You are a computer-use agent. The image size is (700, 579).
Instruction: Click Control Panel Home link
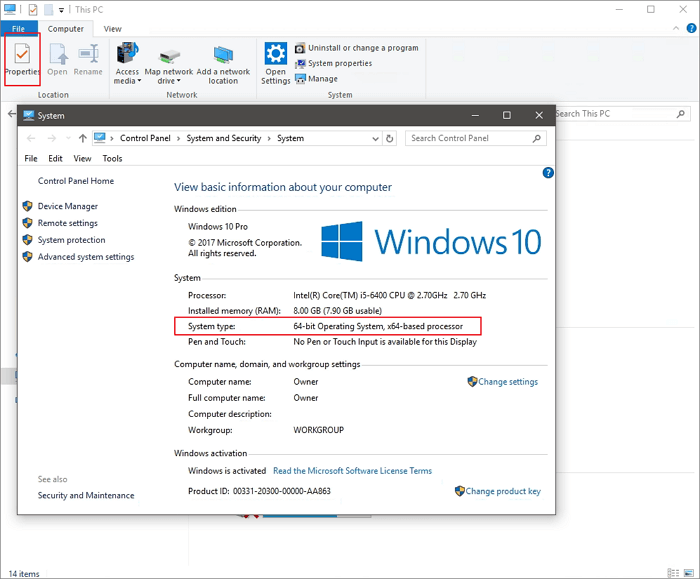pos(76,181)
